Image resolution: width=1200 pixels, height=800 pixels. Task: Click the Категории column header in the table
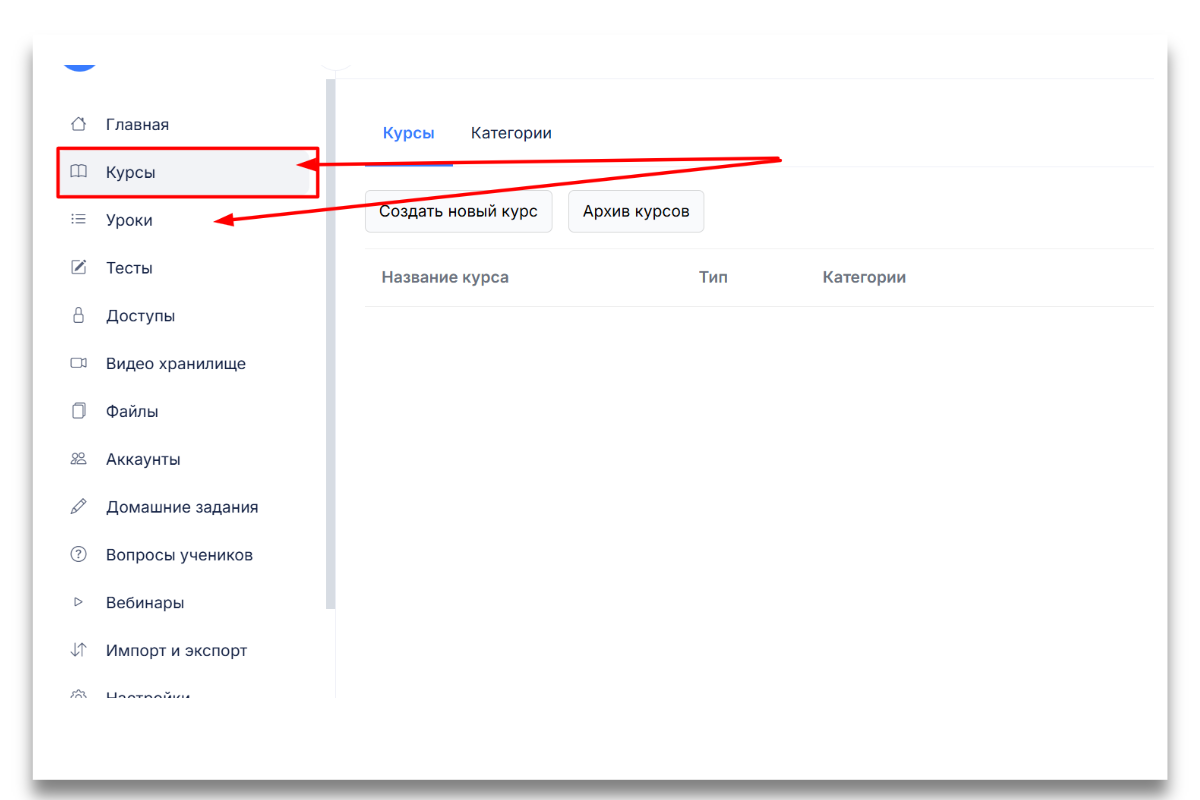click(864, 277)
